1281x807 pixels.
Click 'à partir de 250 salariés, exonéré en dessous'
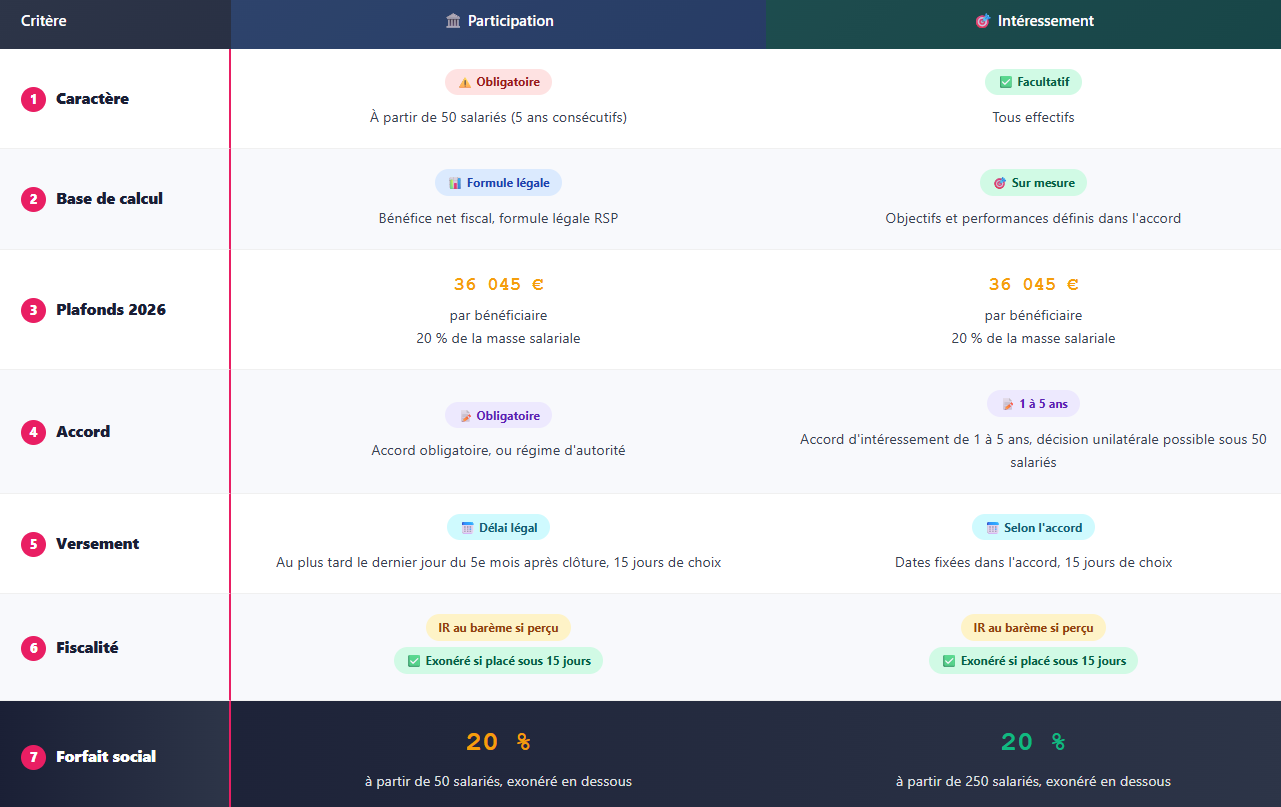click(1033, 781)
